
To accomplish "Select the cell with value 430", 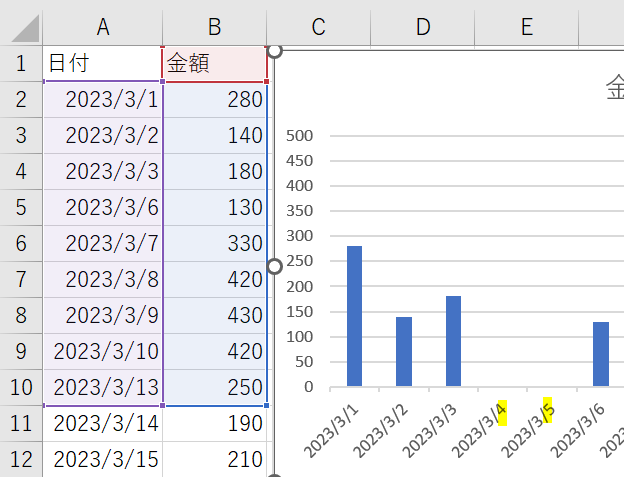I will tap(214, 315).
